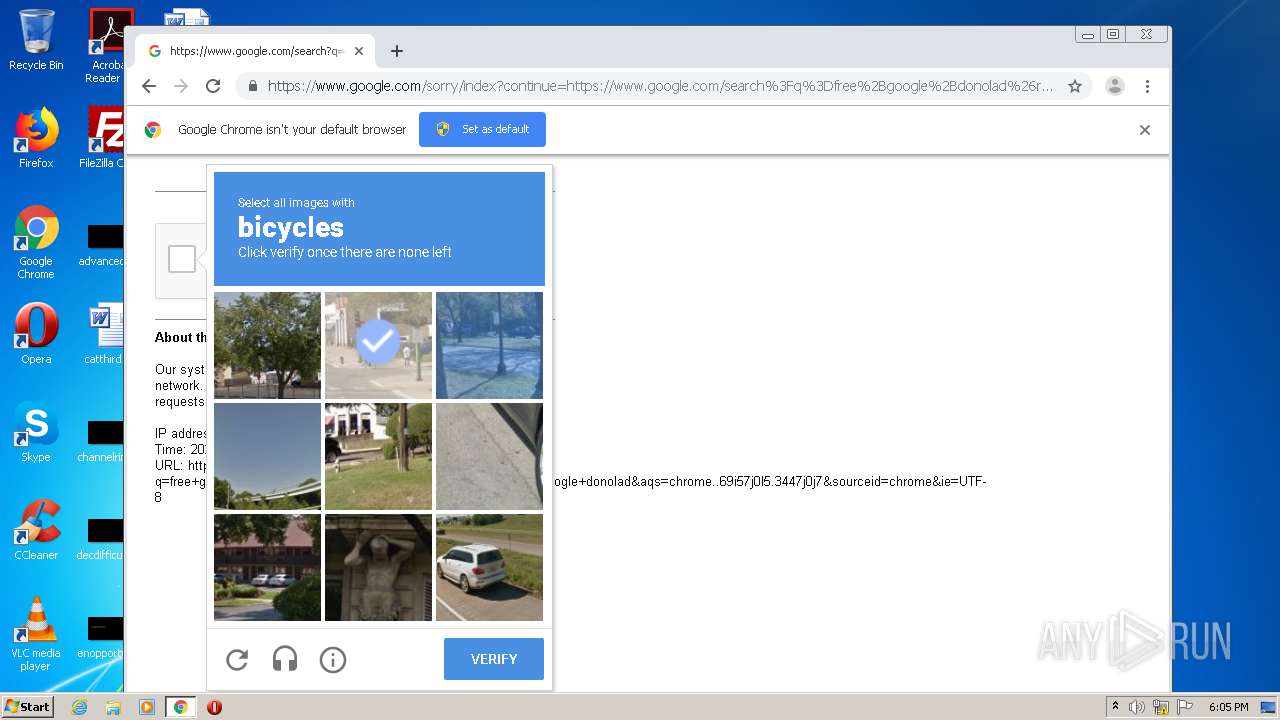Reload the current page
The image size is (1280, 720).
(x=213, y=86)
